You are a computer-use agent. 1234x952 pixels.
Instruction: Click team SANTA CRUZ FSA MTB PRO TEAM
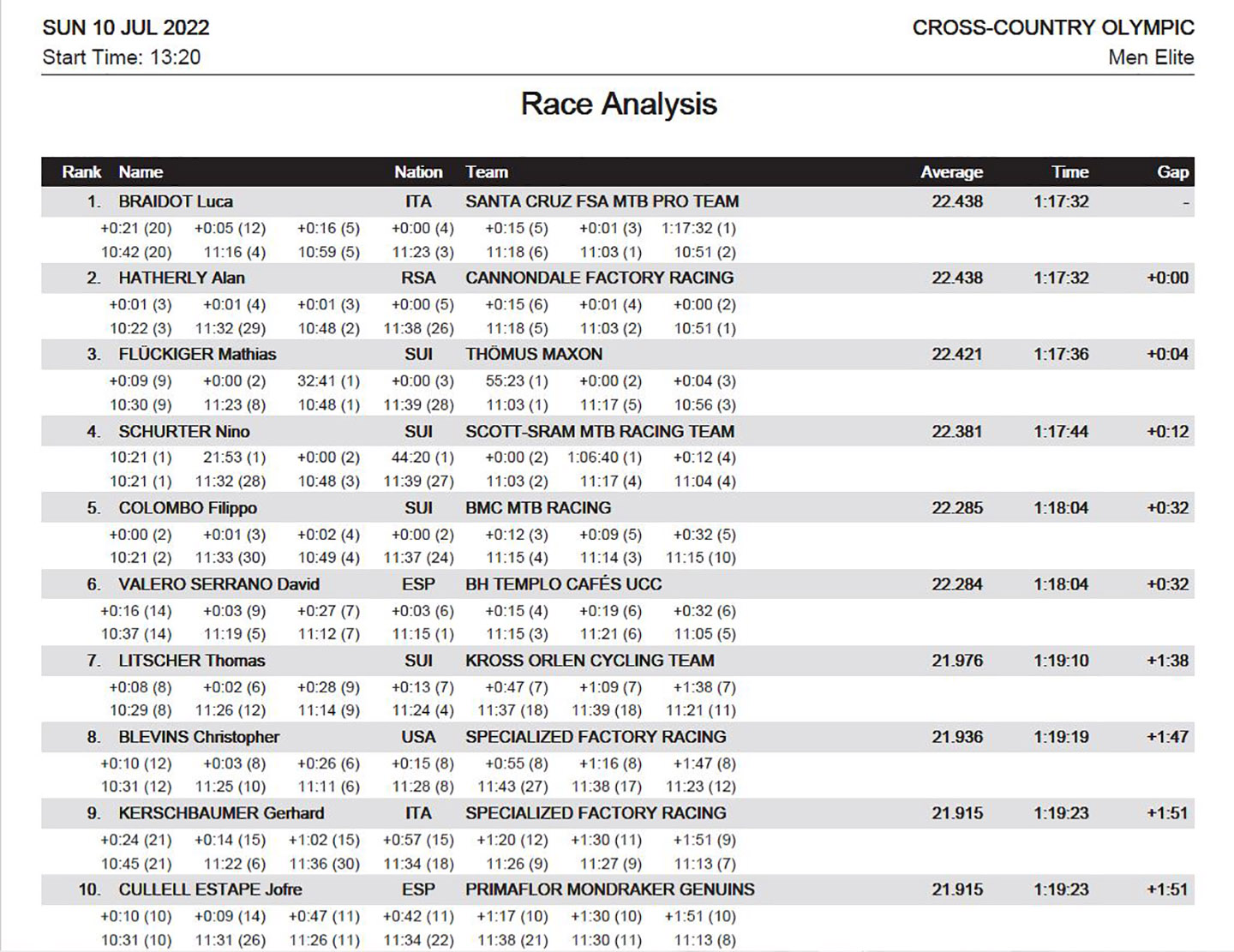602,202
